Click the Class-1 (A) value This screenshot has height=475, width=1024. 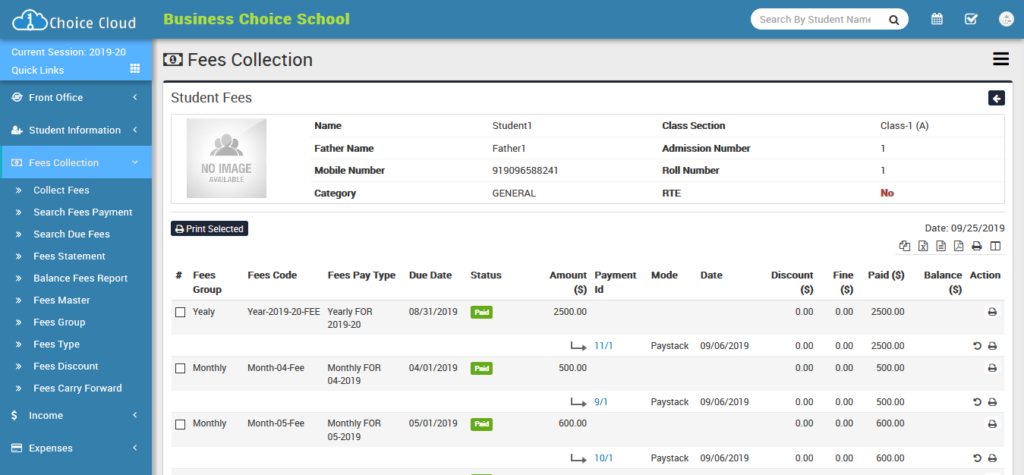904,125
